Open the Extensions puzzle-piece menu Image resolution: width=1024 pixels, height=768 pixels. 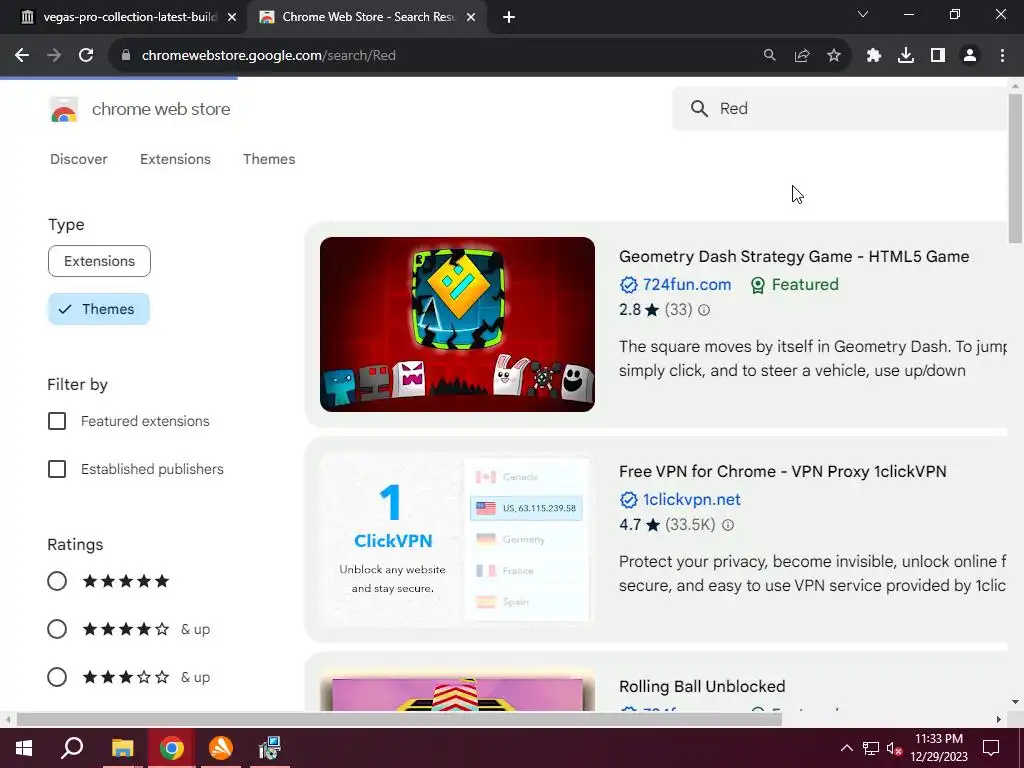click(874, 56)
